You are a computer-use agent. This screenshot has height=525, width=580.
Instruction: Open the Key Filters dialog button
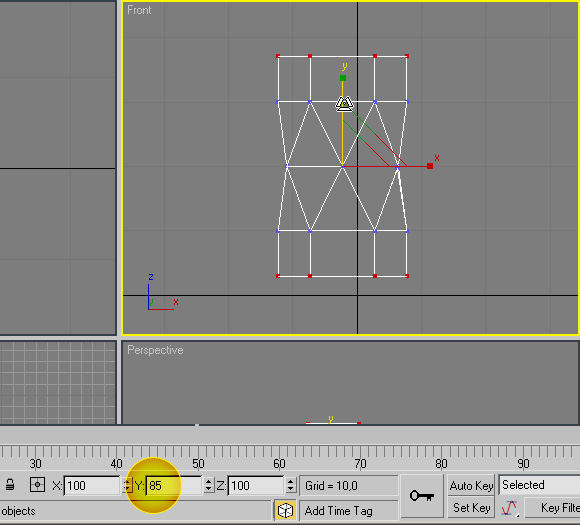point(553,508)
